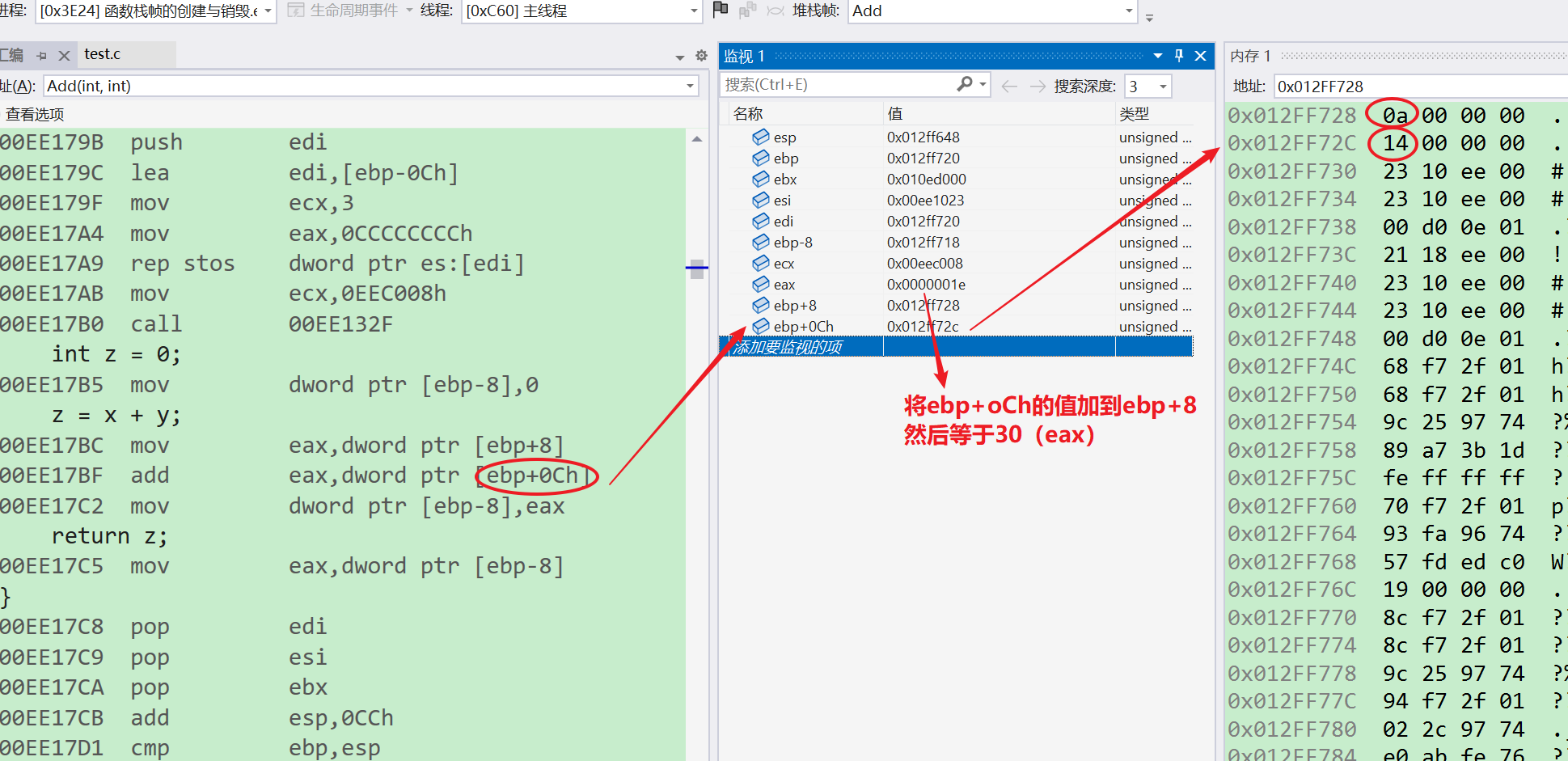Select the esp watch row icon
This screenshot has width=1568, height=761.
point(760,137)
